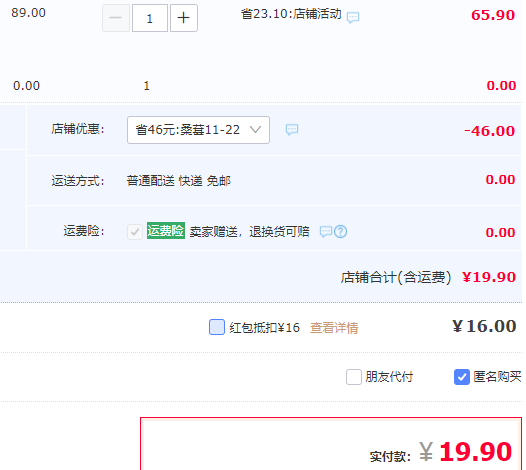Screen dimensions: 526x470
Task: Decrease quantity with the minus button
Action: [116, 18]
